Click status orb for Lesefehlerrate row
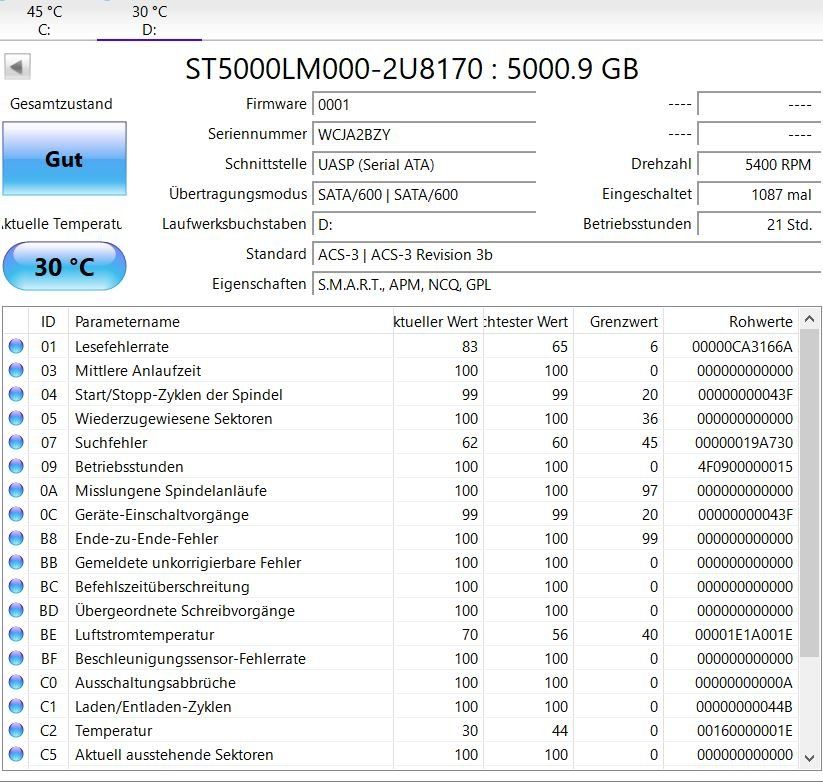 (16, 346)
